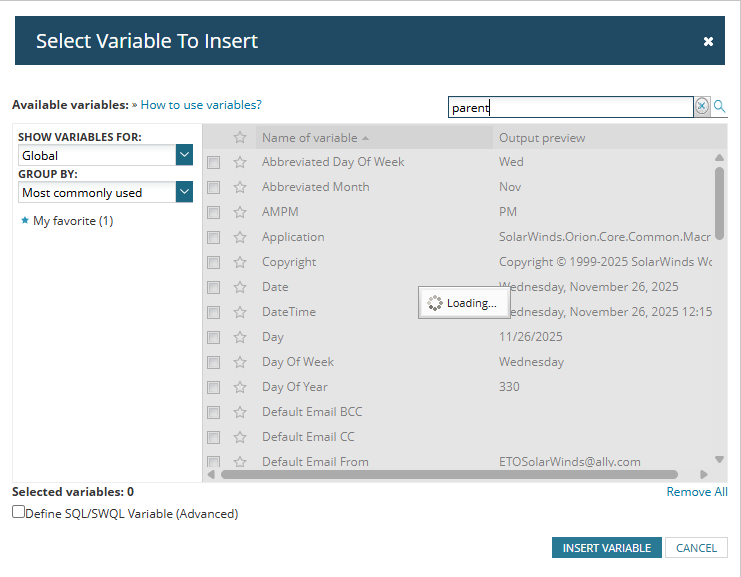Check Default Email CC checkbox

pyautogui.click(x=214, y=438)
